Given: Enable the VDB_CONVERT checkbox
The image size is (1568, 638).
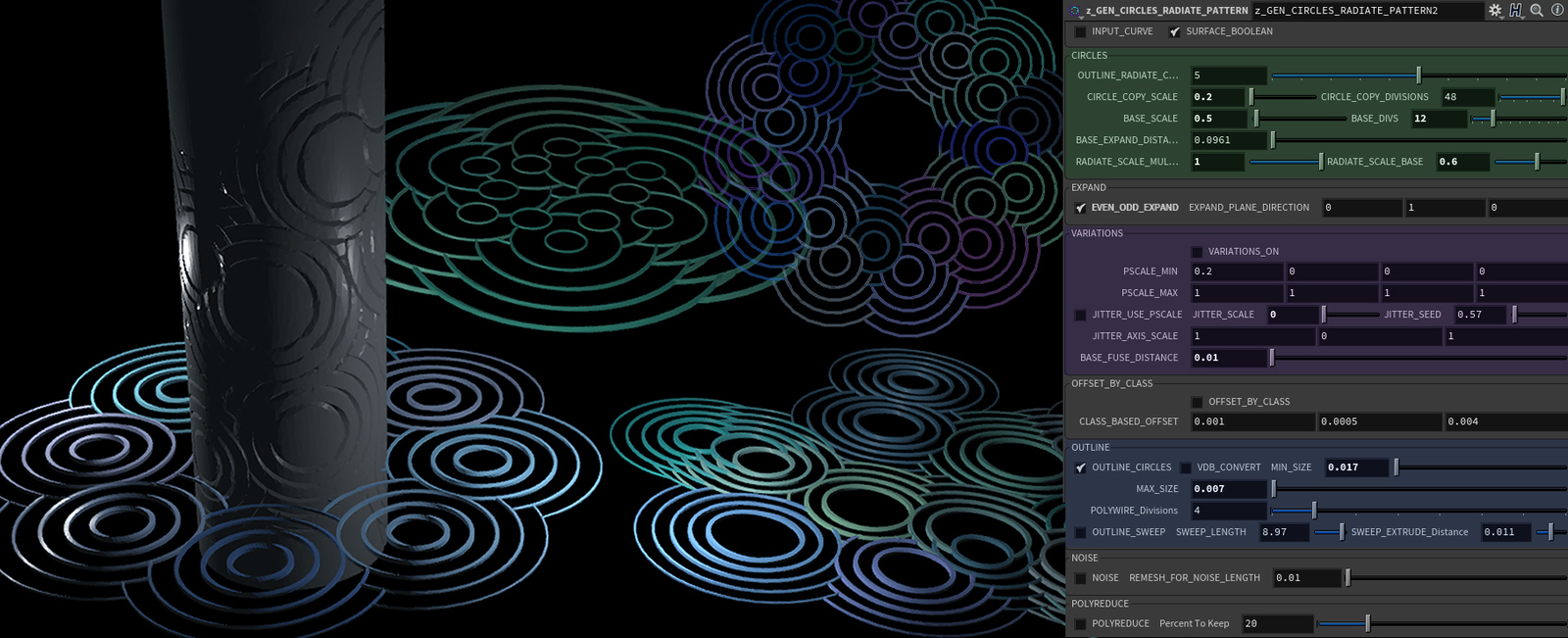Looking at the screenshot, I should pos(1185,467).
